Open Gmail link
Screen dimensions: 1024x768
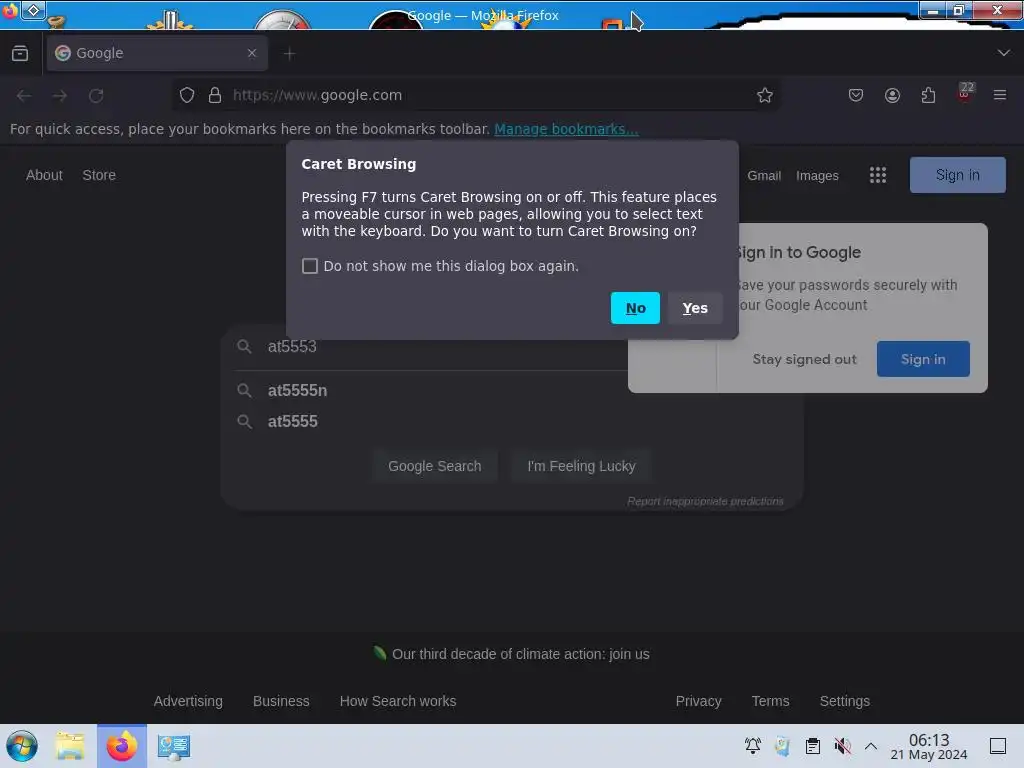tap(764, 176)
